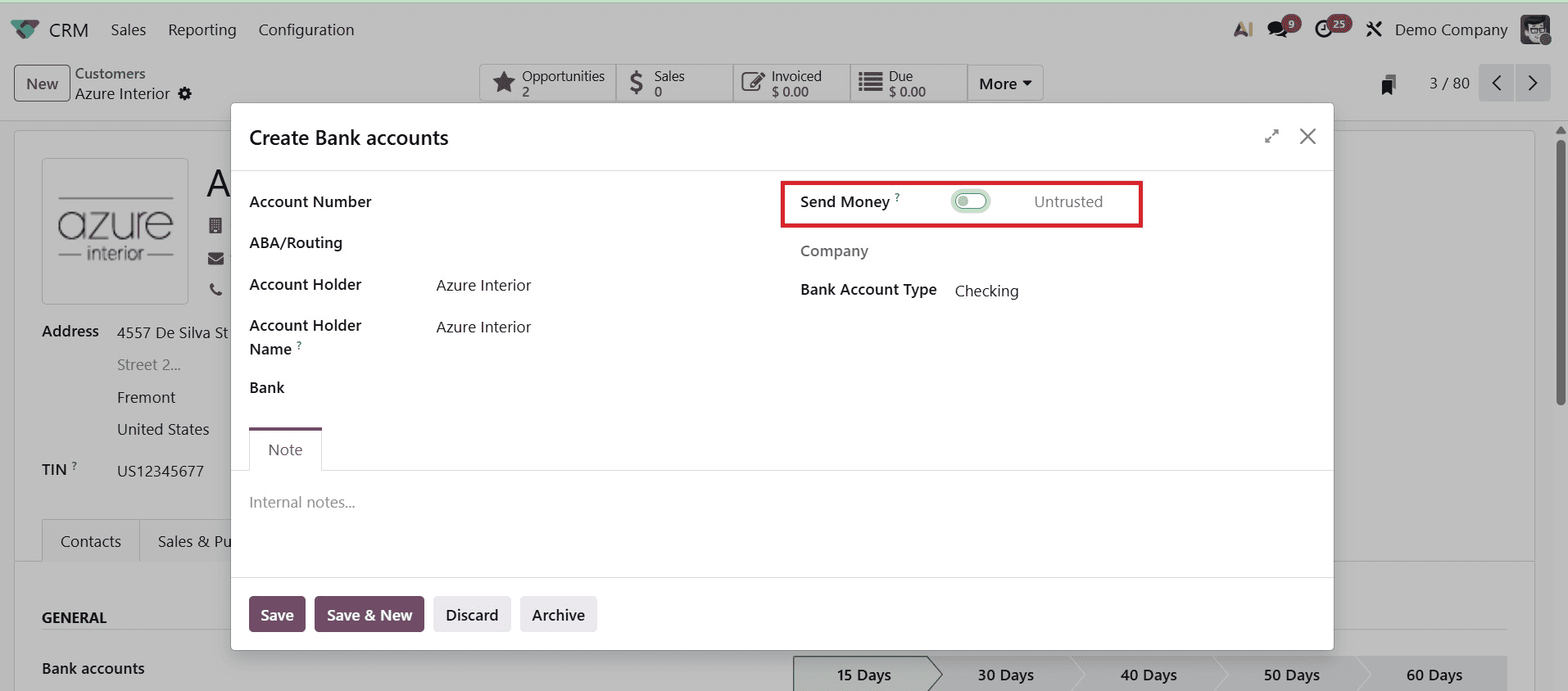Click the Archive button
Viewport: 1568px width, 691px height.
pos(559,614)
